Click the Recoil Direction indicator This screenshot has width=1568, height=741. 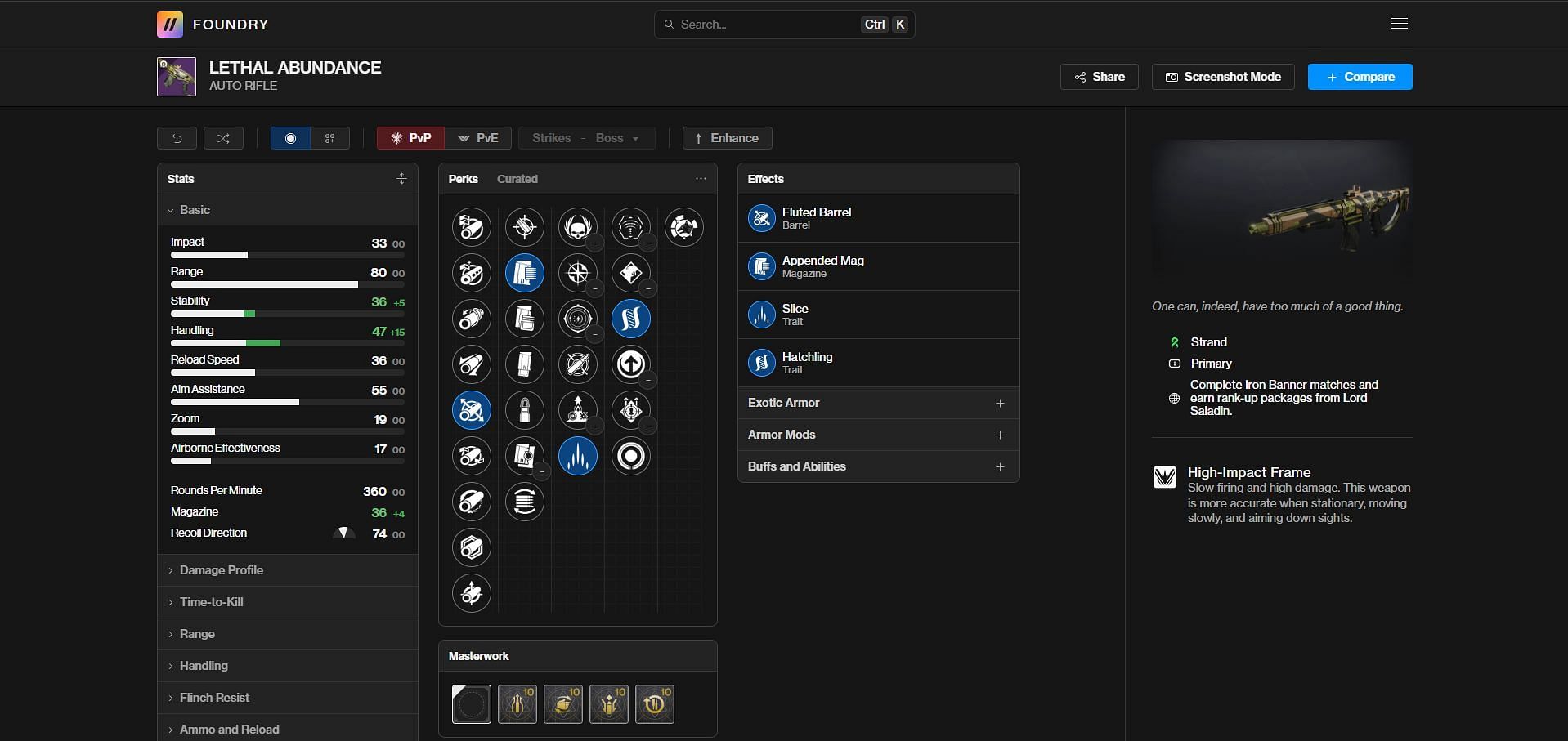click(343, 533)
